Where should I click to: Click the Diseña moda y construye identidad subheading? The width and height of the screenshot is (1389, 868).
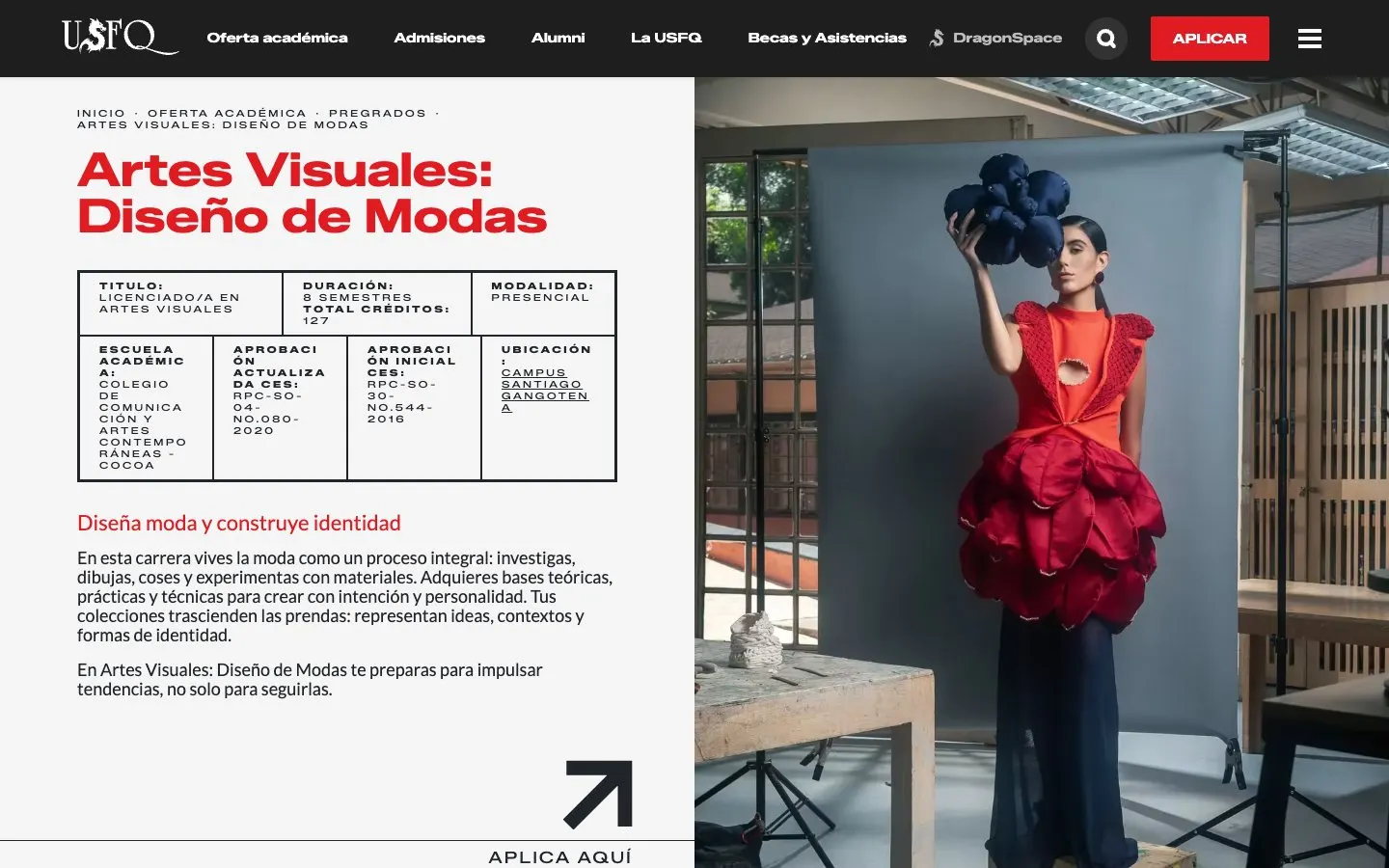pyautogui.click(x=238, y=523)
